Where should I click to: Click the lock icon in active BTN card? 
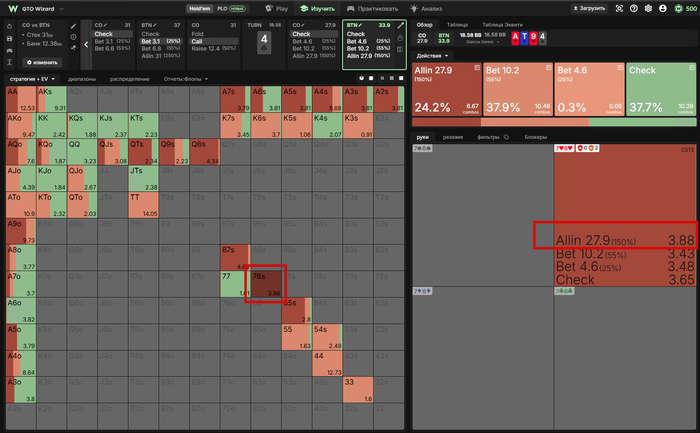[400, 38]
